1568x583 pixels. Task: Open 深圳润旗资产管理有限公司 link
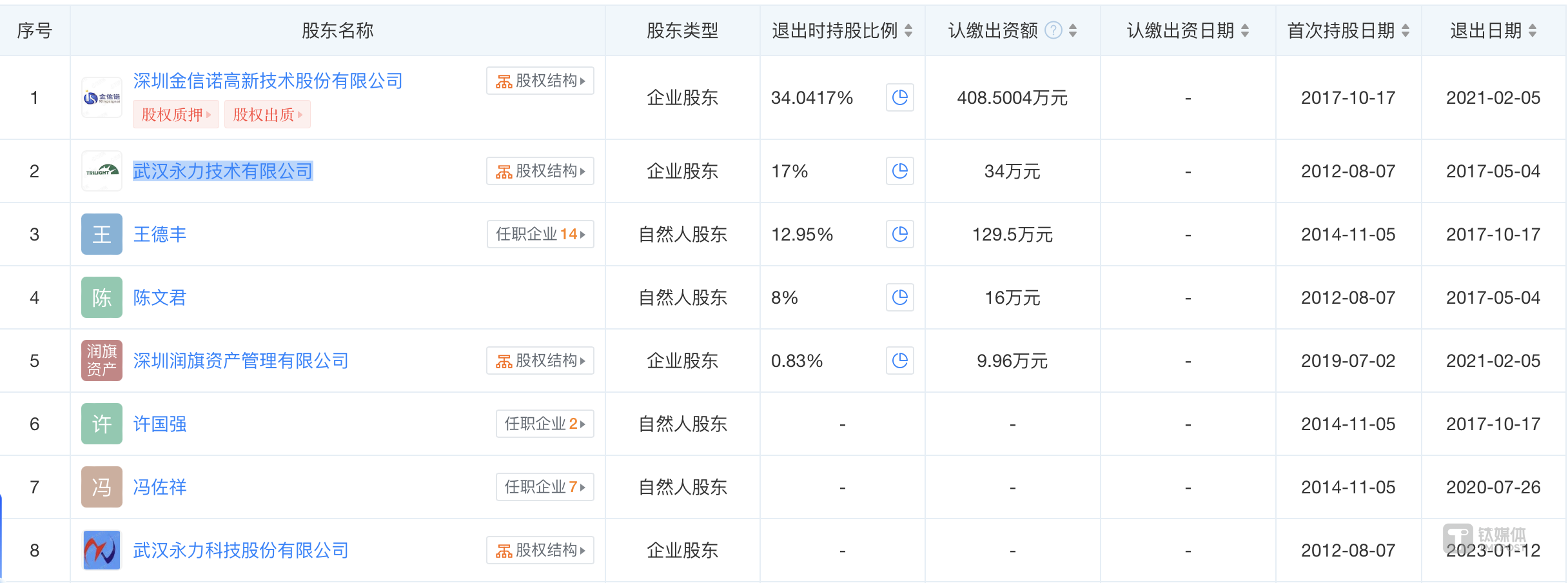(240, 361)
